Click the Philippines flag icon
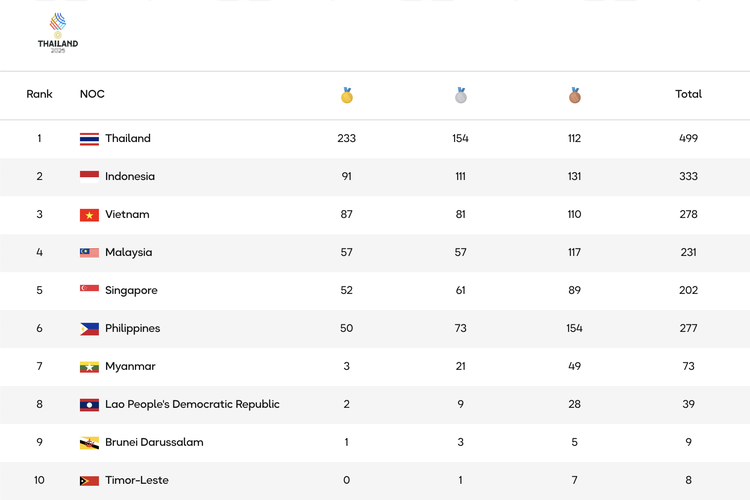 [x=89, y=329]
